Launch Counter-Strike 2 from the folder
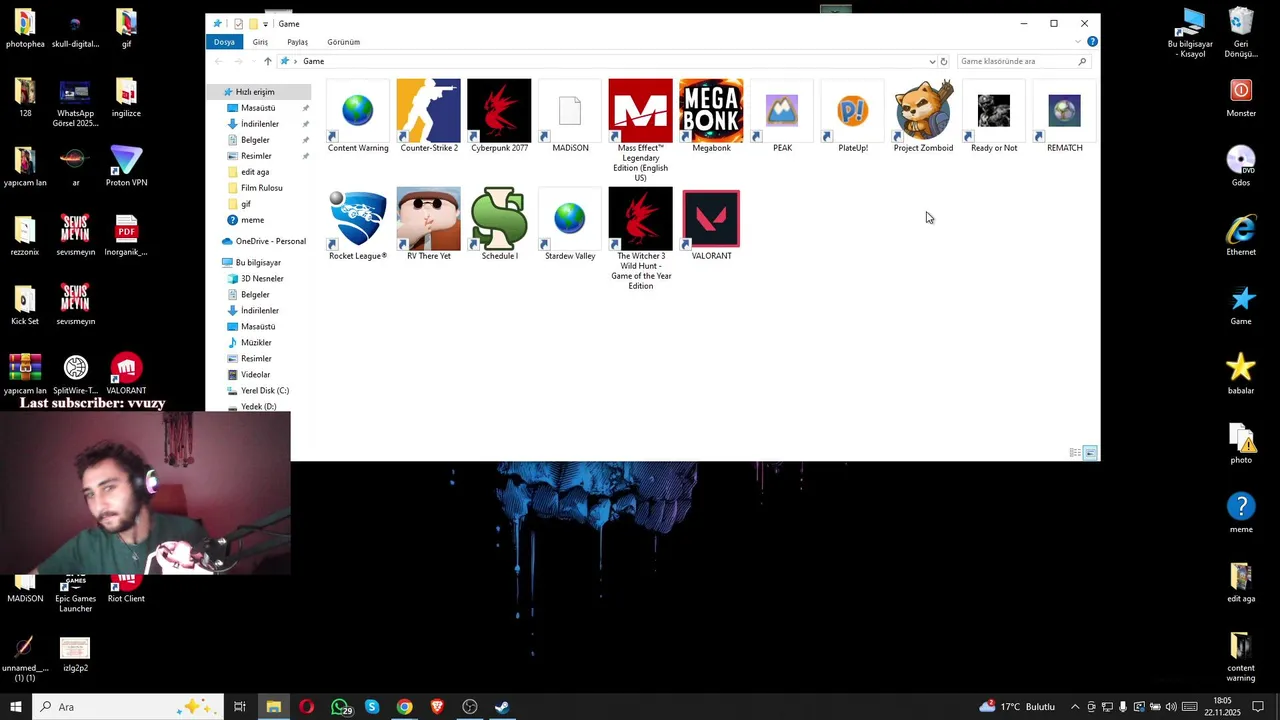Screen dimensions: 1280x720 [429, 116]
